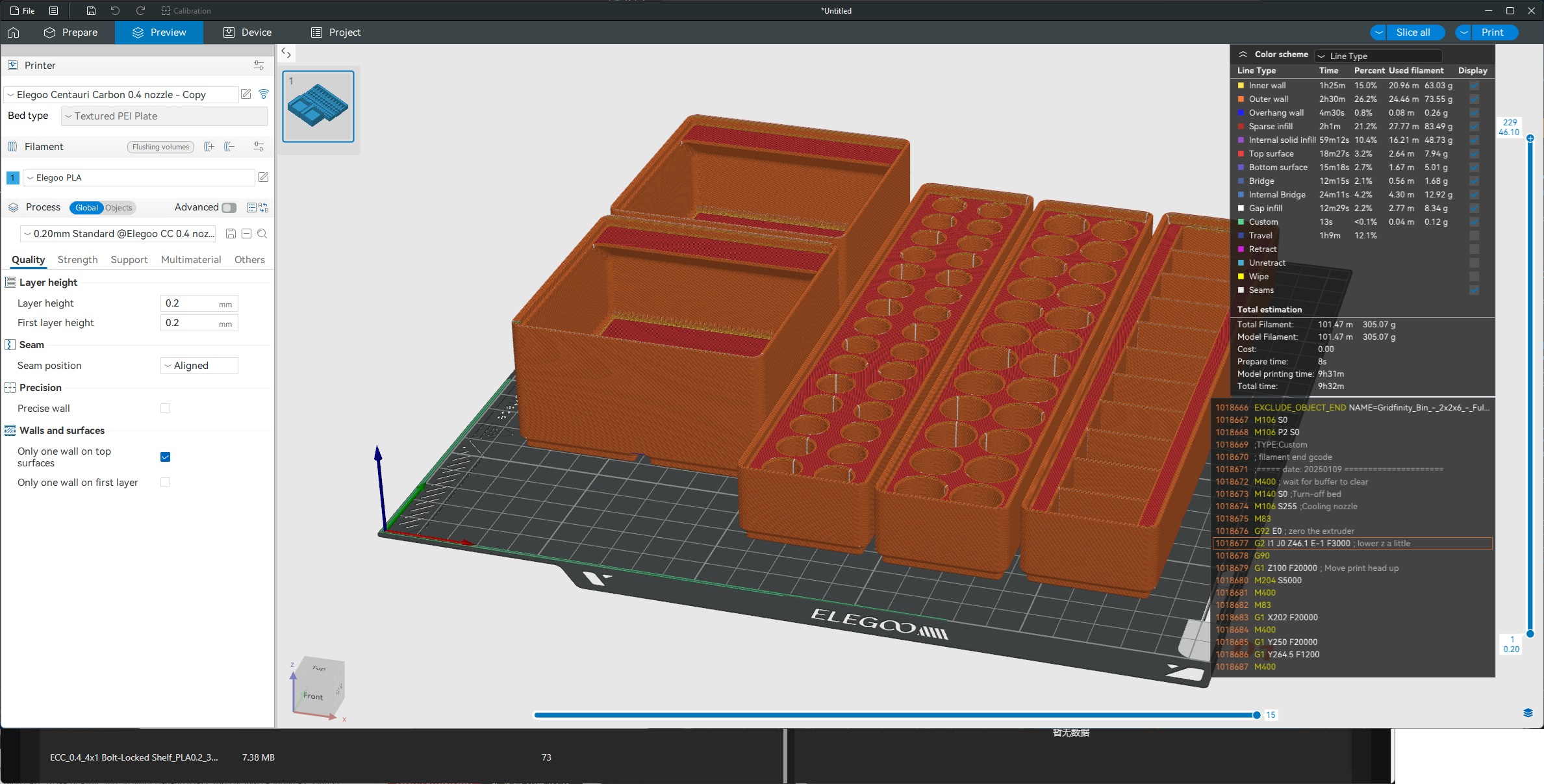Click the process preset search icon

pos(262,234)
